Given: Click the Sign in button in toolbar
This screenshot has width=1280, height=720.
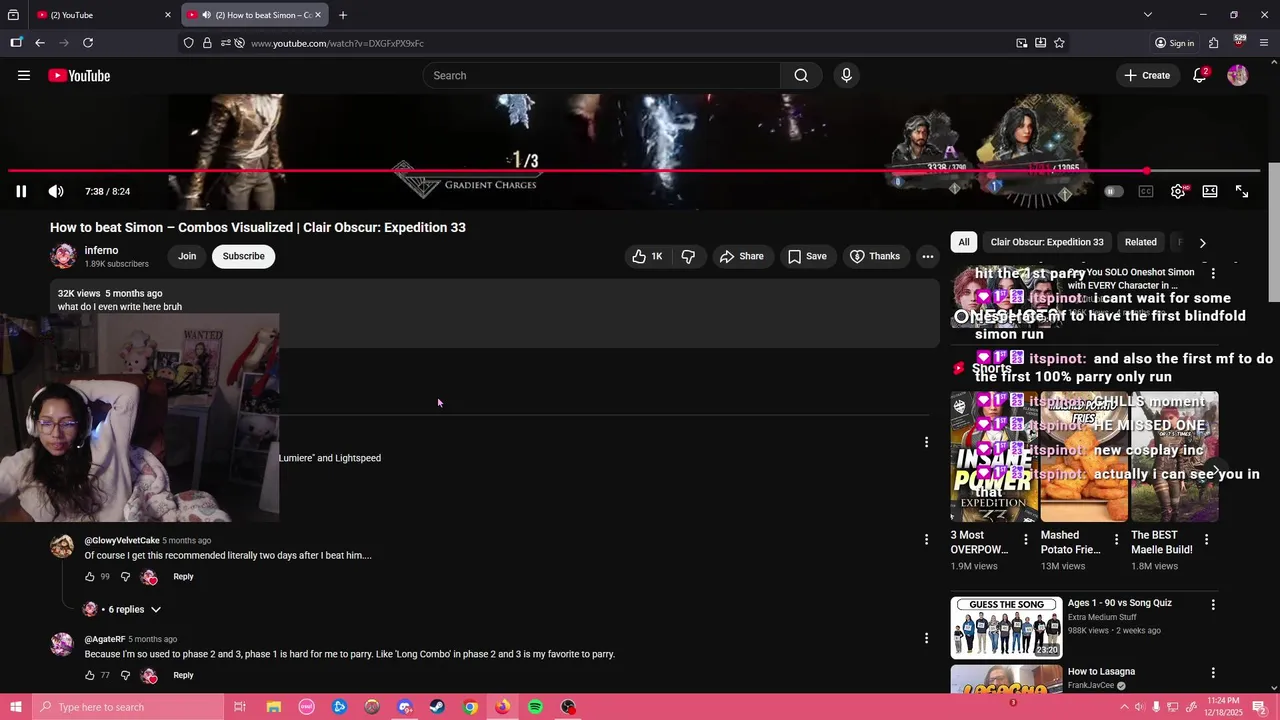Looking at the screenshot, I should tap(1175, 43).
